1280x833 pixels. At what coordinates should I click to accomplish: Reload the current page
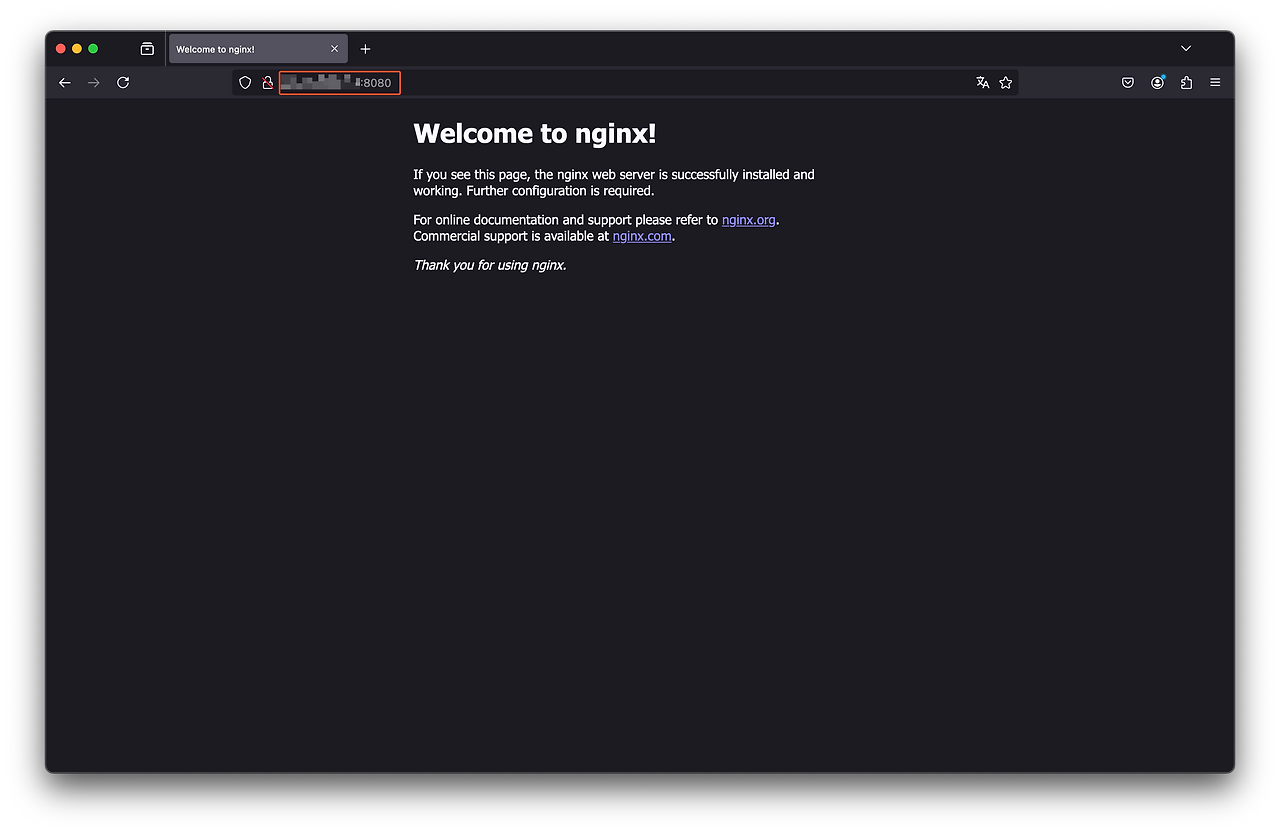(123, 83)
